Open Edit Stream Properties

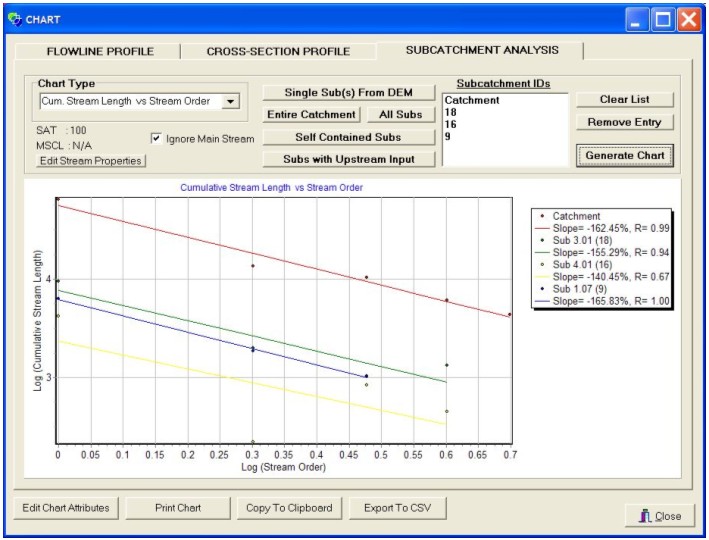(90, 161)
